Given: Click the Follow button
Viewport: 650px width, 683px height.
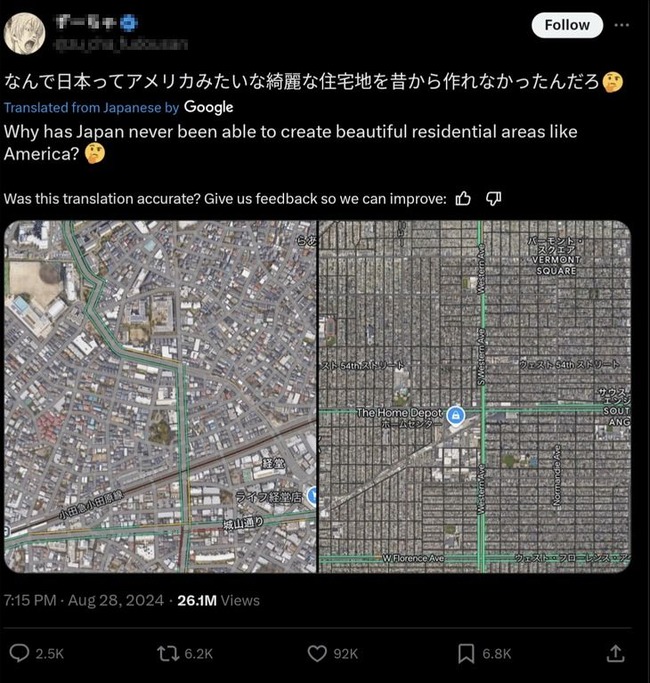Looking at the screenshot, I should click(567, 25).
